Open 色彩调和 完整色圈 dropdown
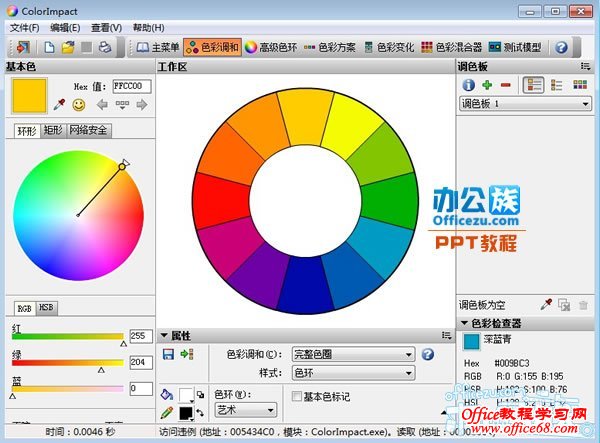The width and height of the screenshot is (600, 443). (x=353, y=354)
